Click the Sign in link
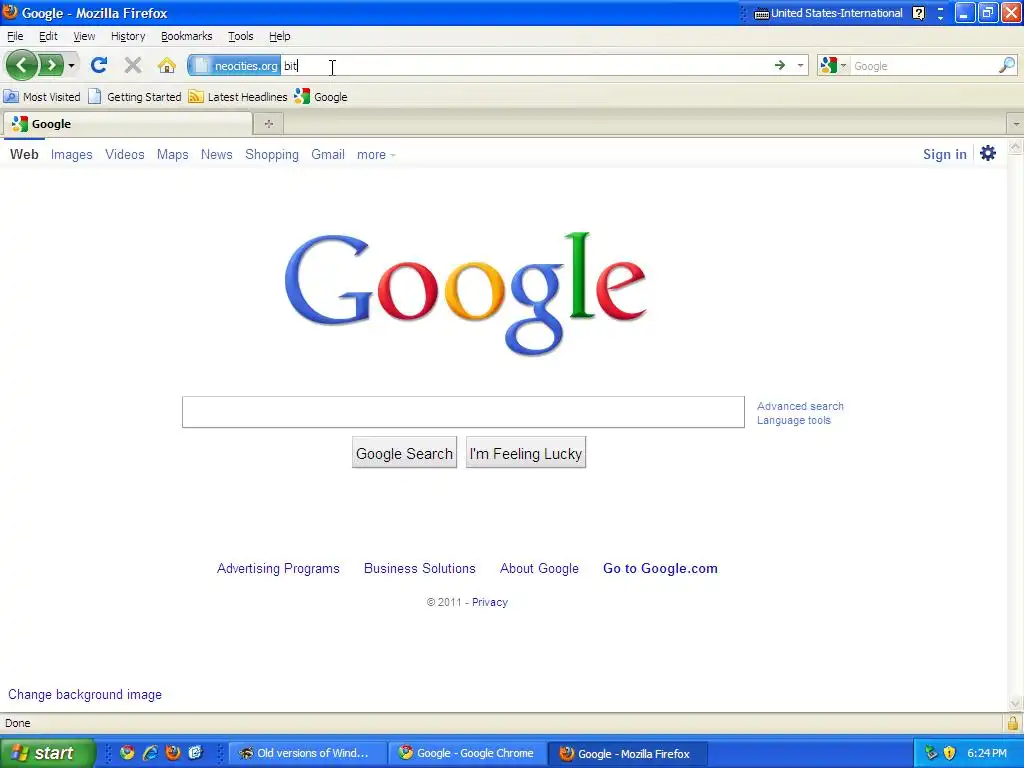 tap(944, 155)
